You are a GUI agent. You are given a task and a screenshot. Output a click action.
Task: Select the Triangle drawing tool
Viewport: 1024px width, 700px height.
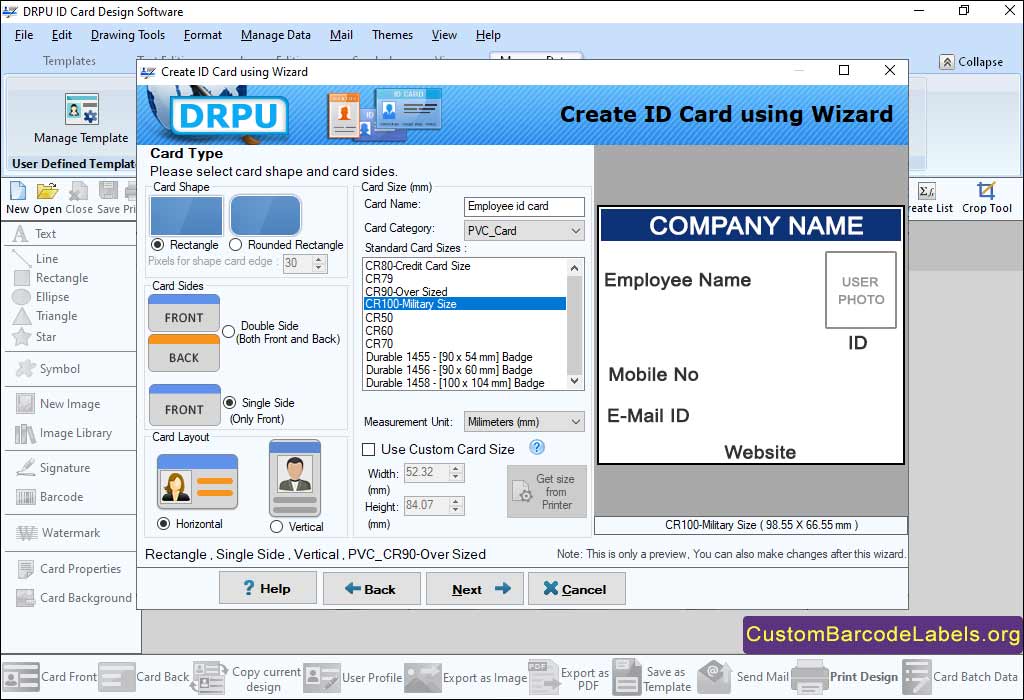click(x=45, y=316)
